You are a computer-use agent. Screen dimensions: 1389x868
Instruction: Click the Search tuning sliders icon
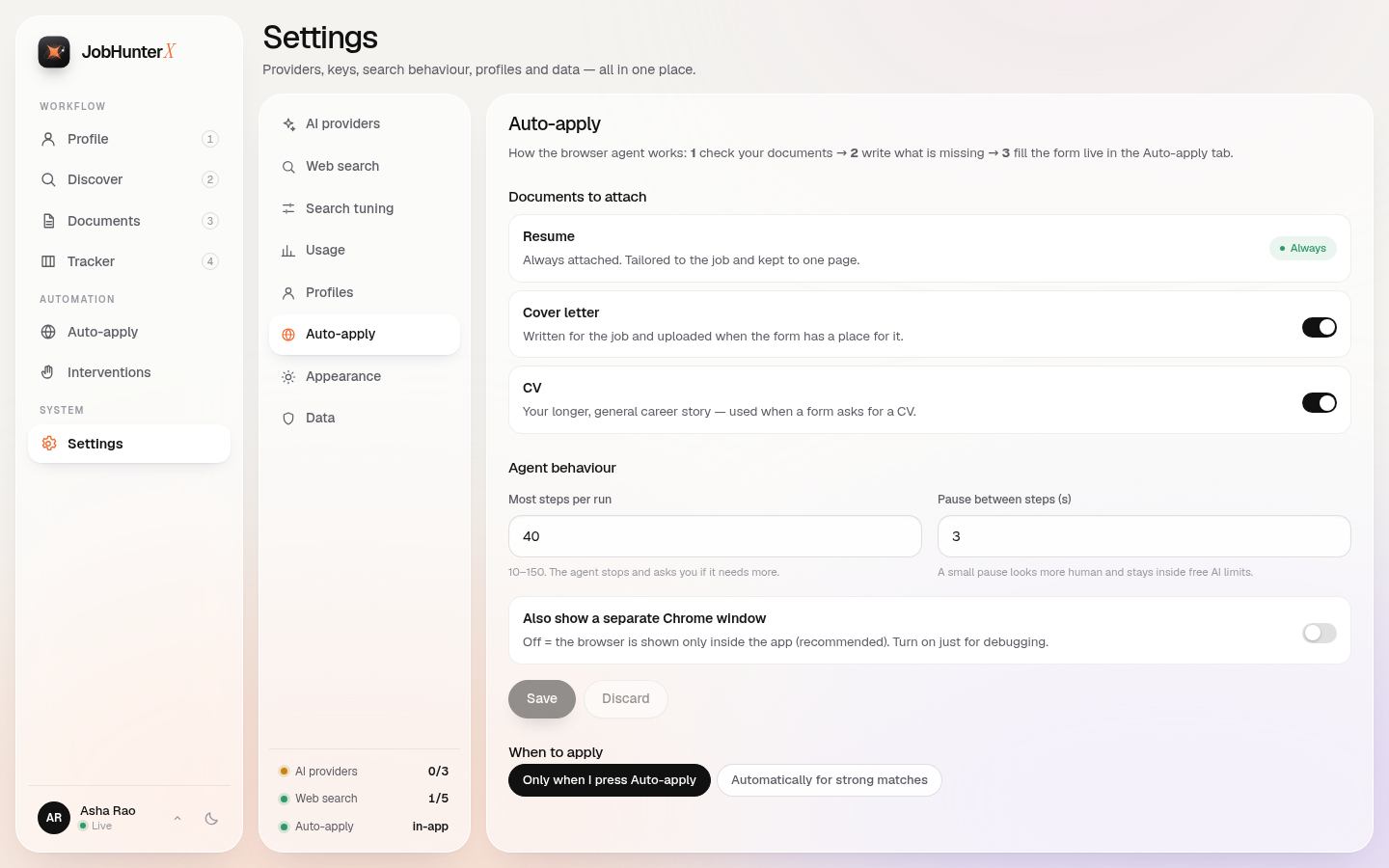288,208
